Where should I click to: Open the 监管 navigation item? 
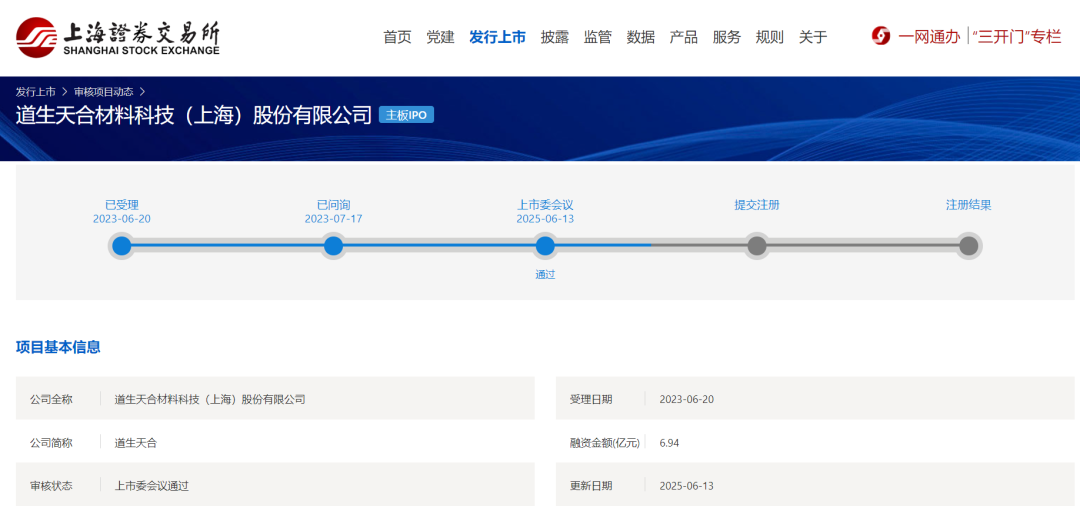pos(597,37)
